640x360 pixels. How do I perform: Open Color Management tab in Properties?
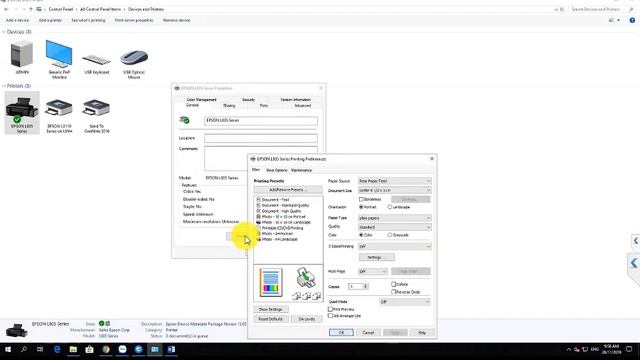tap(202, 100)
